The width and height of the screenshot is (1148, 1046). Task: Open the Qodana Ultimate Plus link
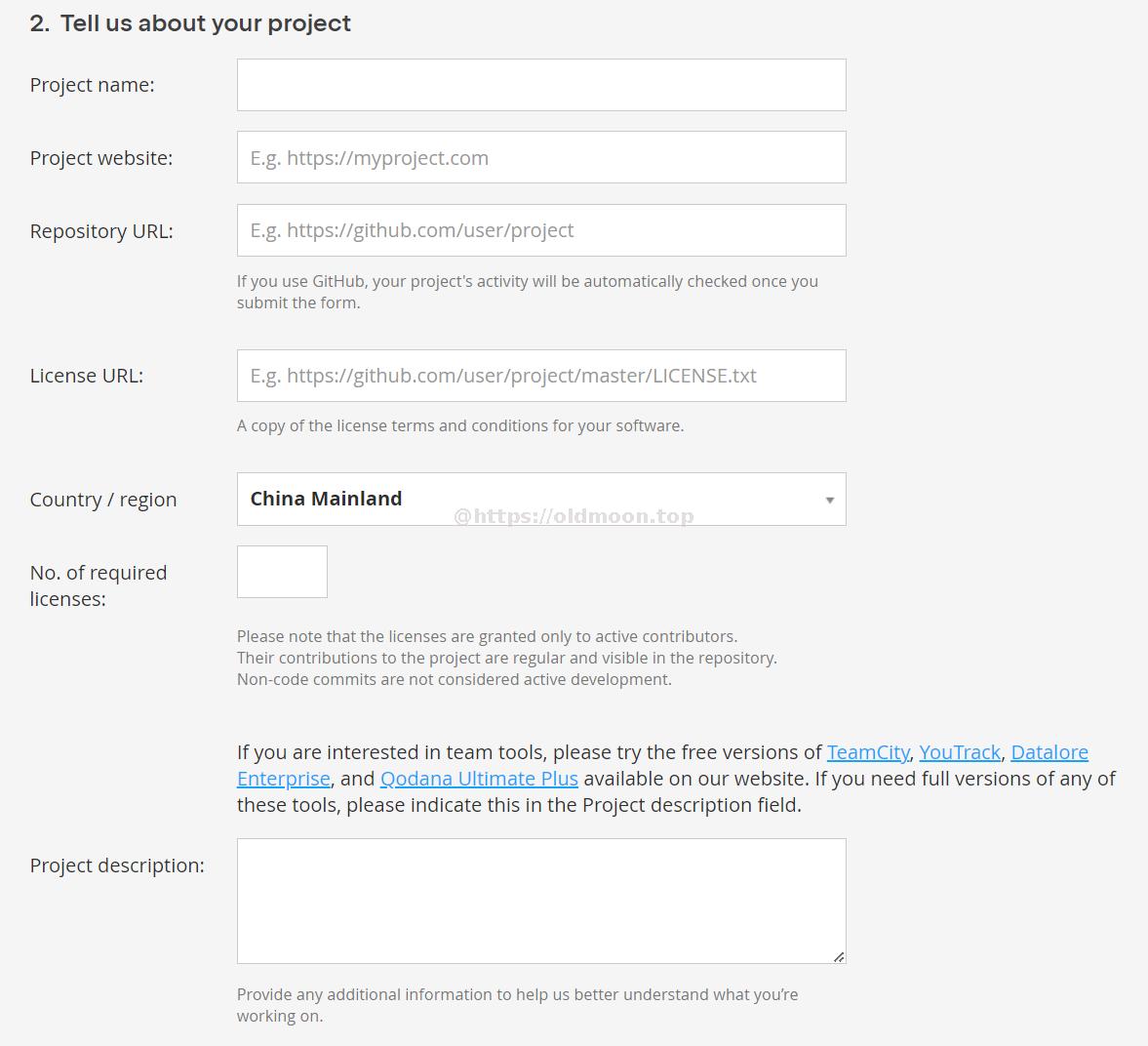click(479, 779)
